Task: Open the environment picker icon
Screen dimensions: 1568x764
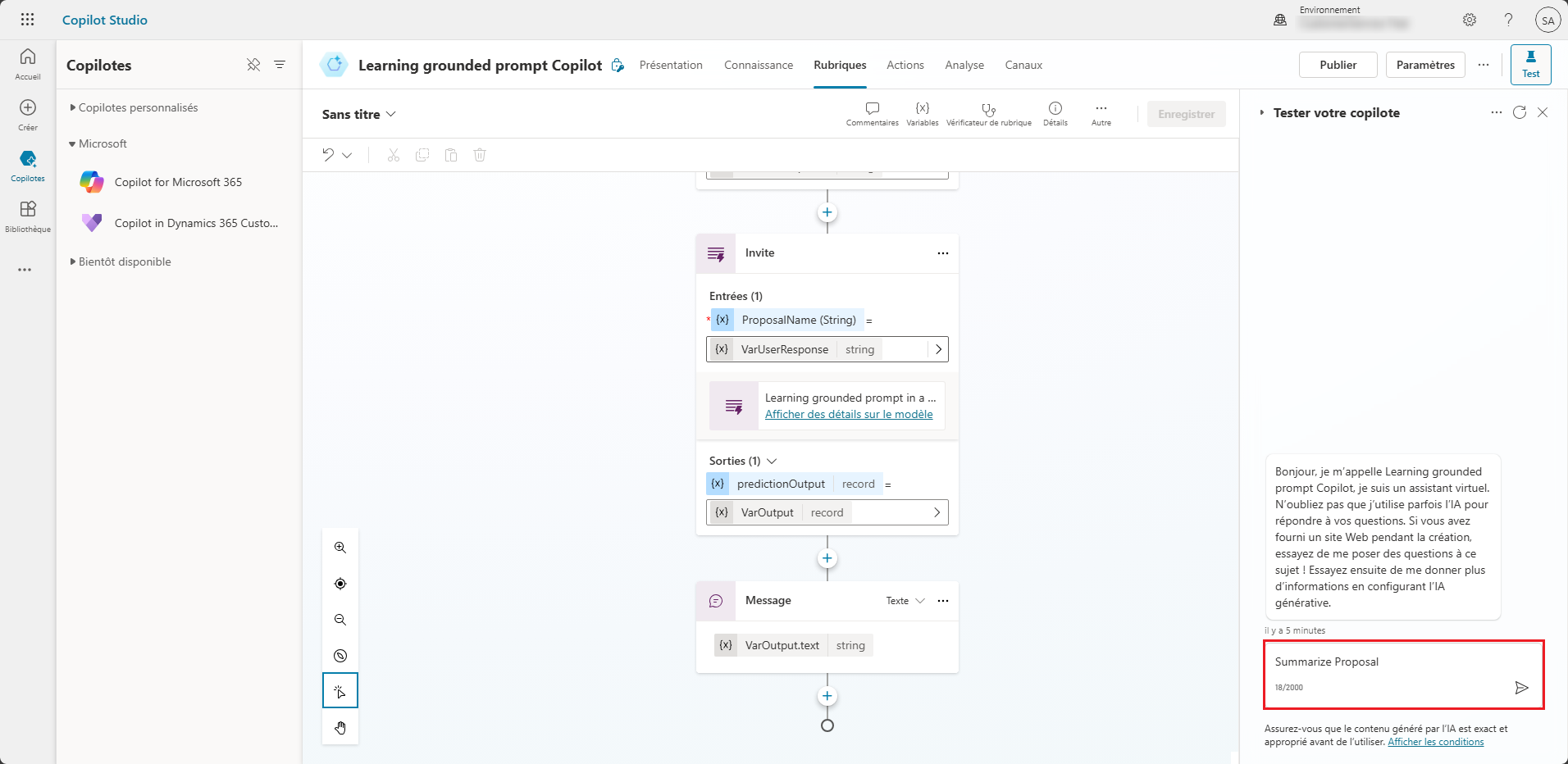Action: pos(1280,20)
